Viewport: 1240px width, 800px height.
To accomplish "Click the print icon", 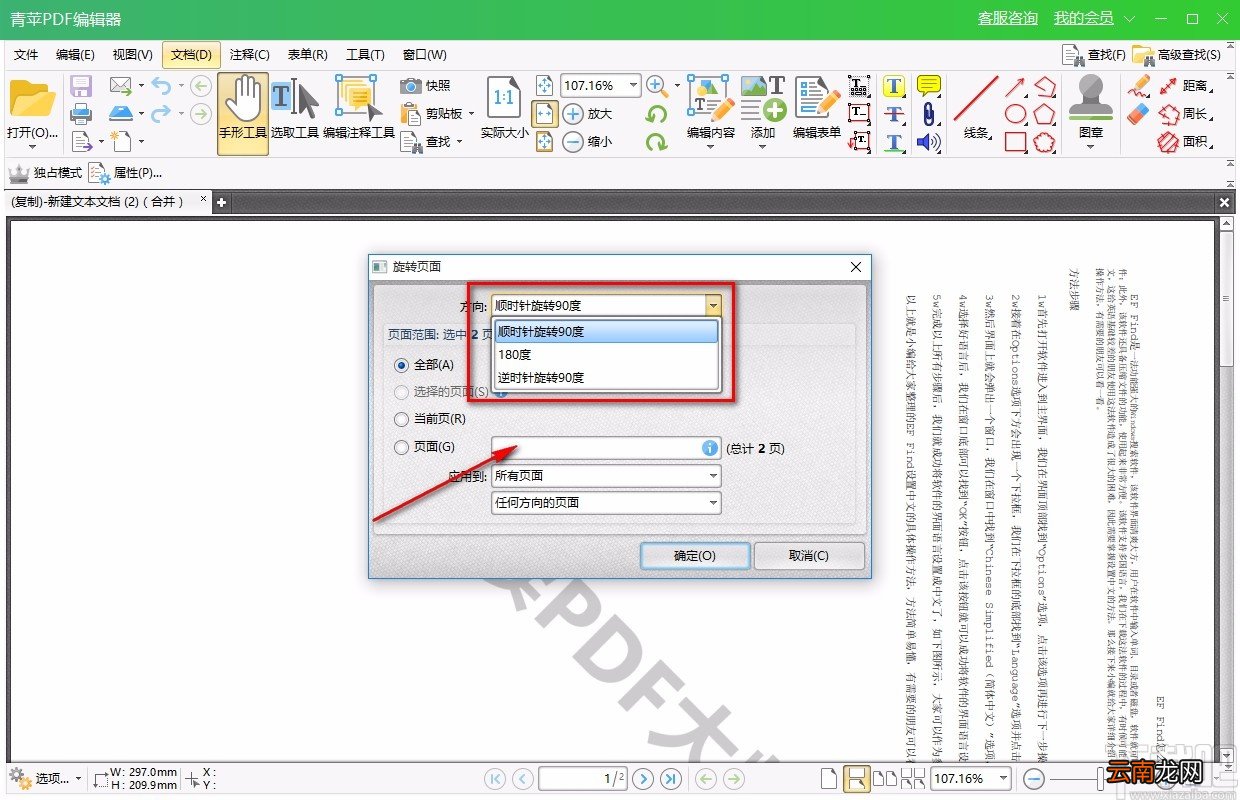I will 81,113.
